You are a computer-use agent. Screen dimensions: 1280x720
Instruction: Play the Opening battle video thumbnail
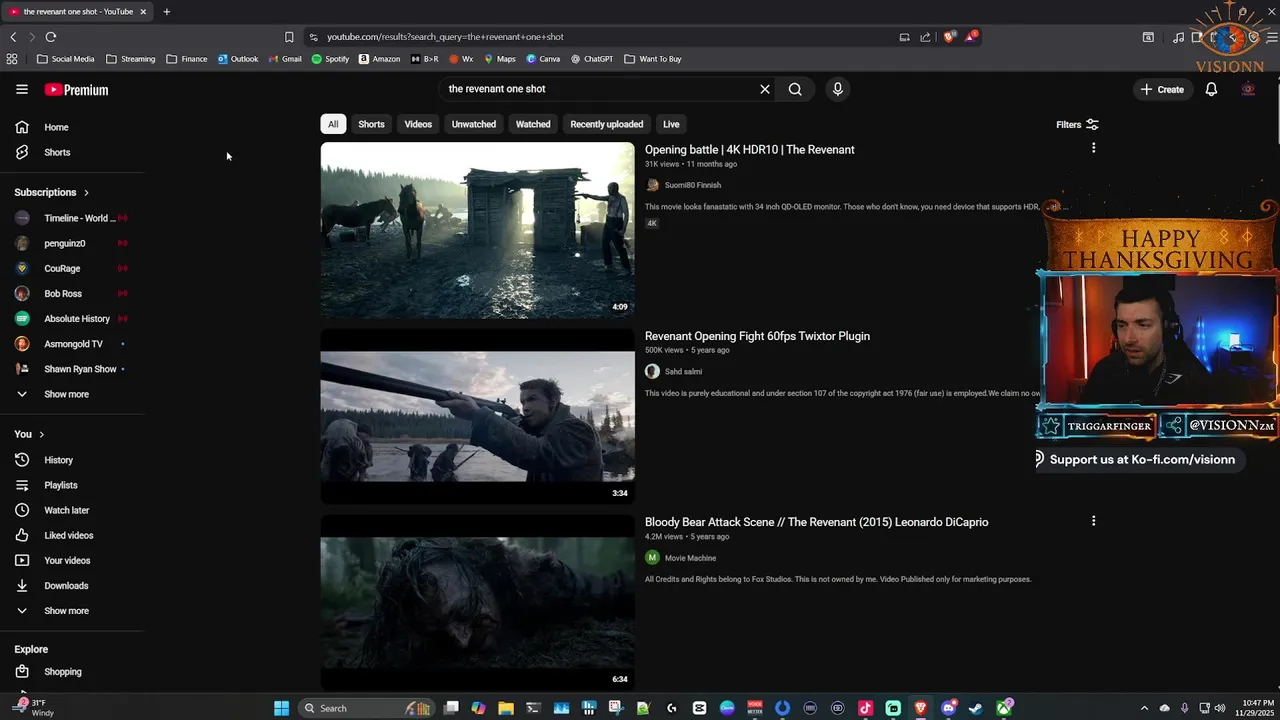click(x=477, y=230)
